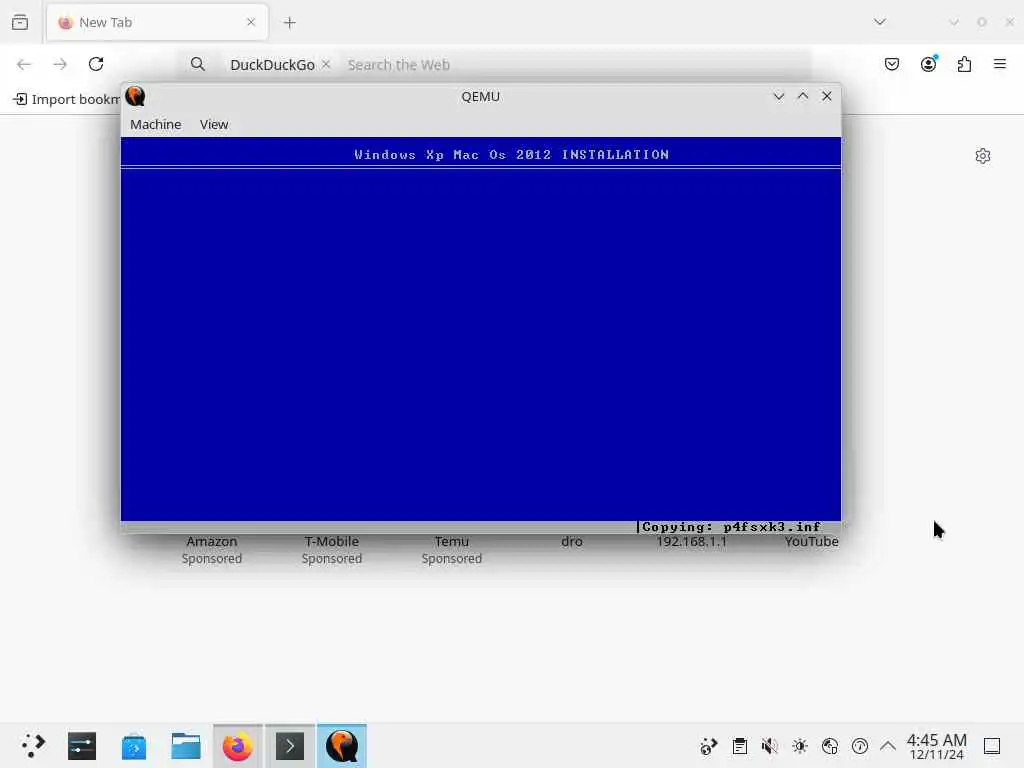
Task: Close the QEMU window
Action: tap(827, 97)
